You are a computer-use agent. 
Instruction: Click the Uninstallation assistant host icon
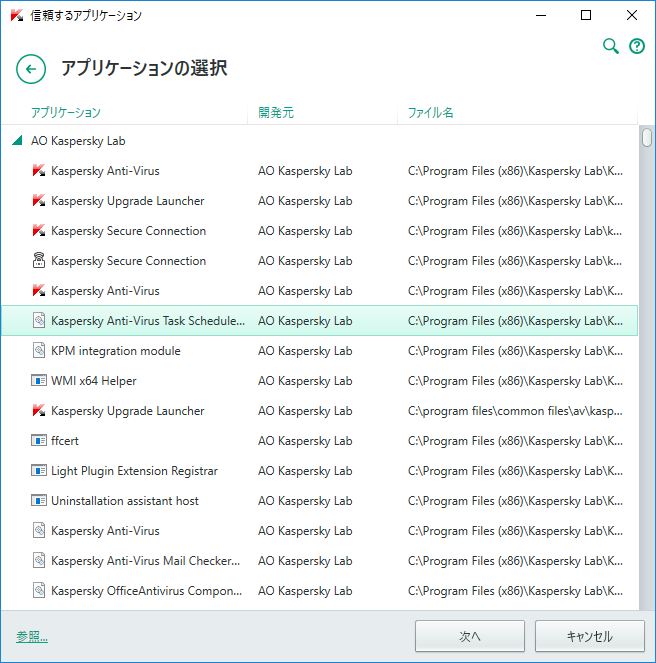click(39, 501)
